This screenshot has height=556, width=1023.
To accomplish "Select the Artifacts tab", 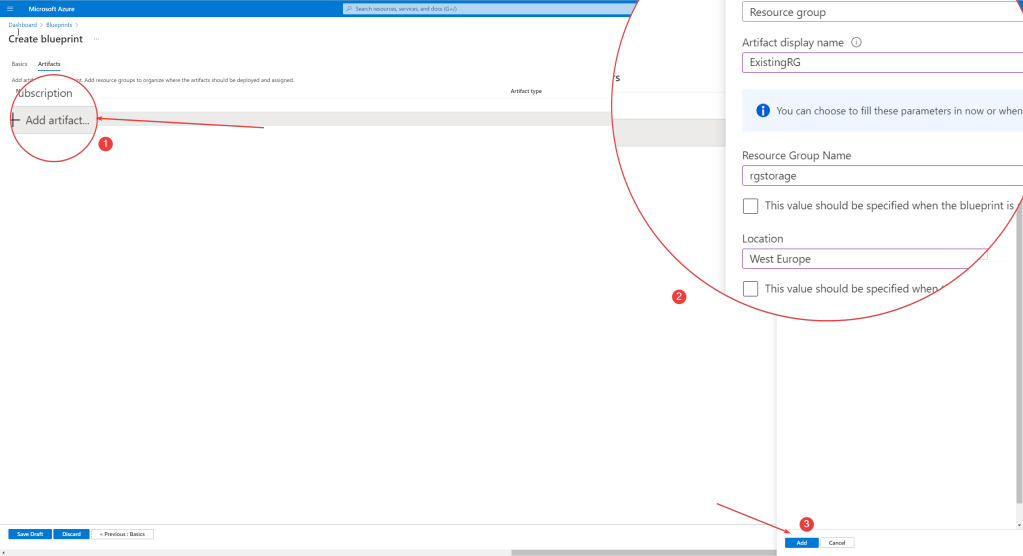I will pos(49,64).
